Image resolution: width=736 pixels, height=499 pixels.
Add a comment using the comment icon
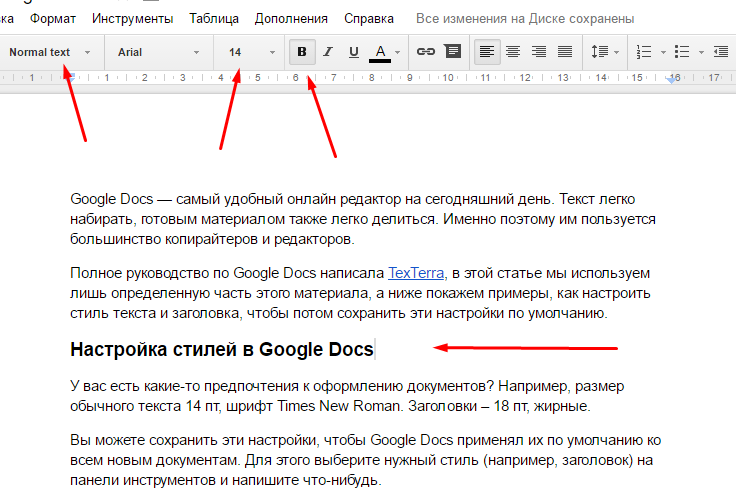point(452,51)
